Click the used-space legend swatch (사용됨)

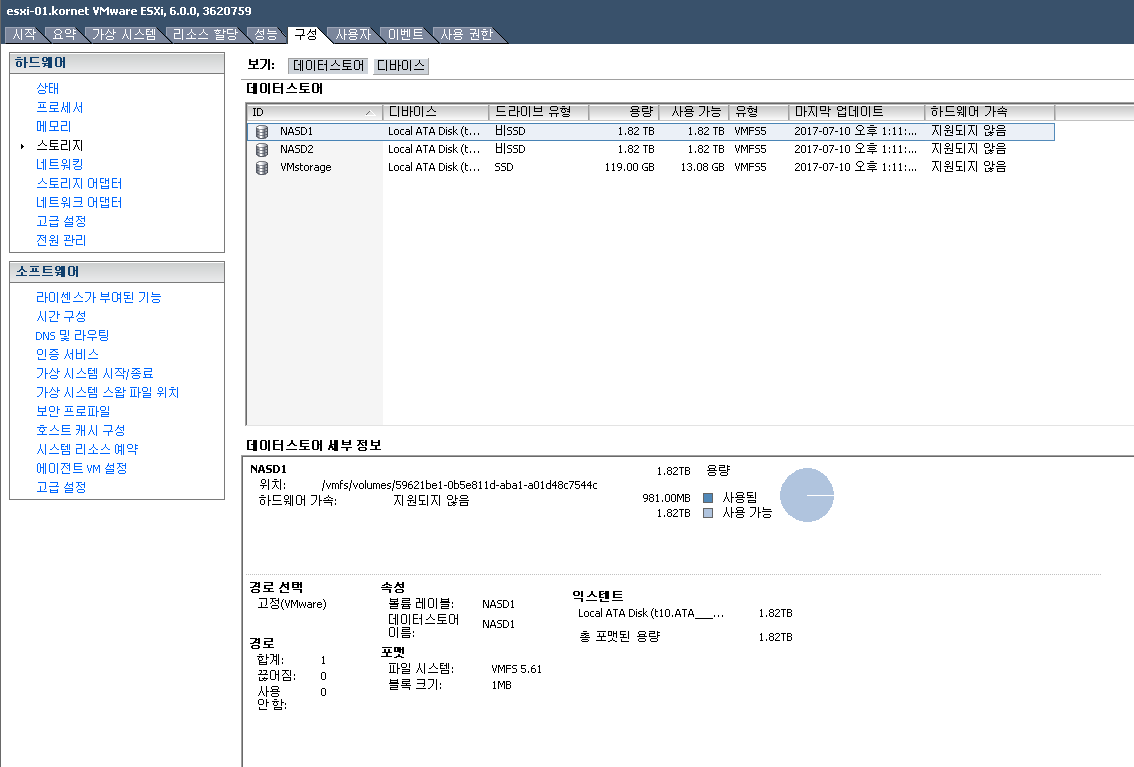(x=708, y=498)
